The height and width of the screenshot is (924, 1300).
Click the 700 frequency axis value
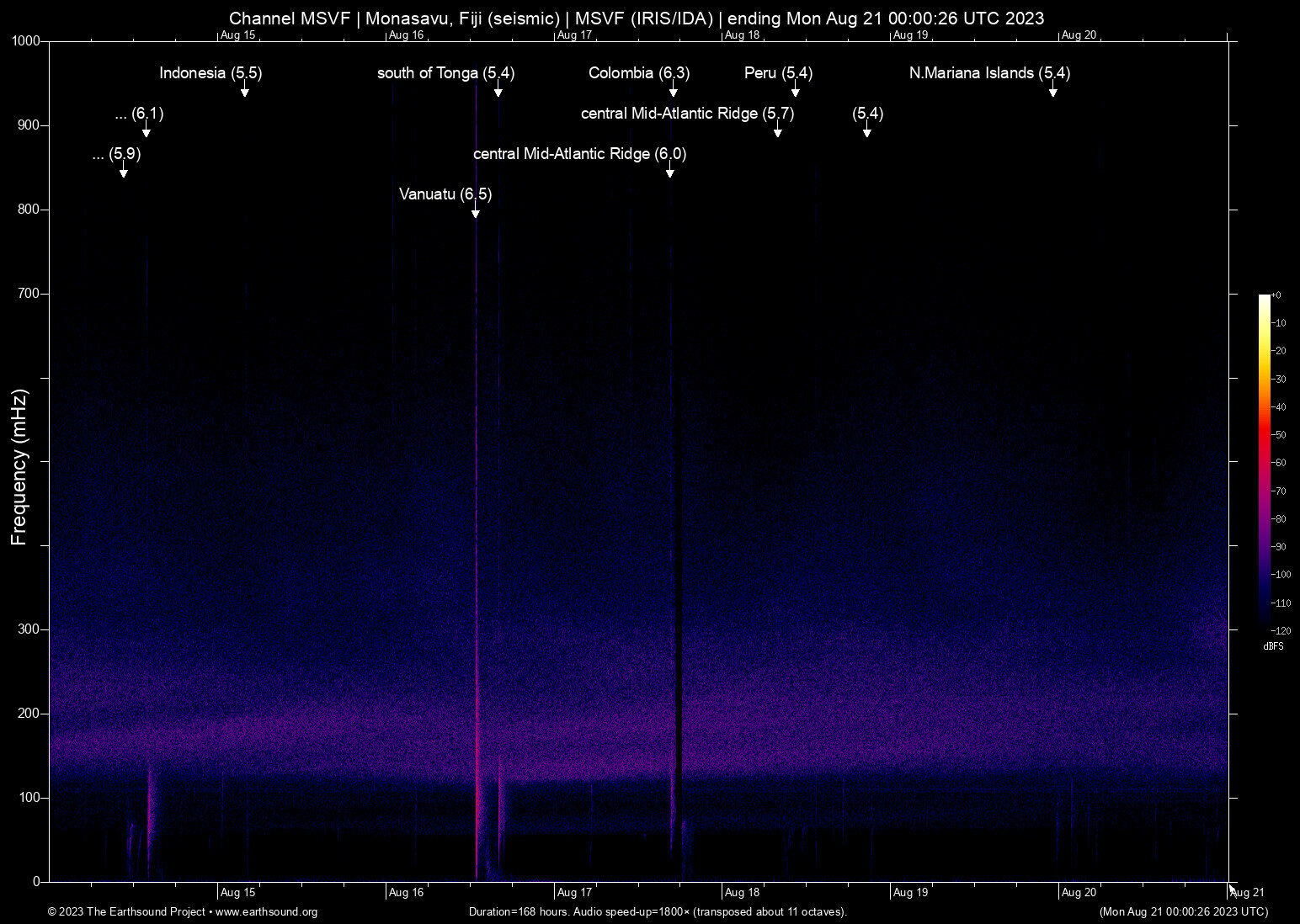coord(29,294)
